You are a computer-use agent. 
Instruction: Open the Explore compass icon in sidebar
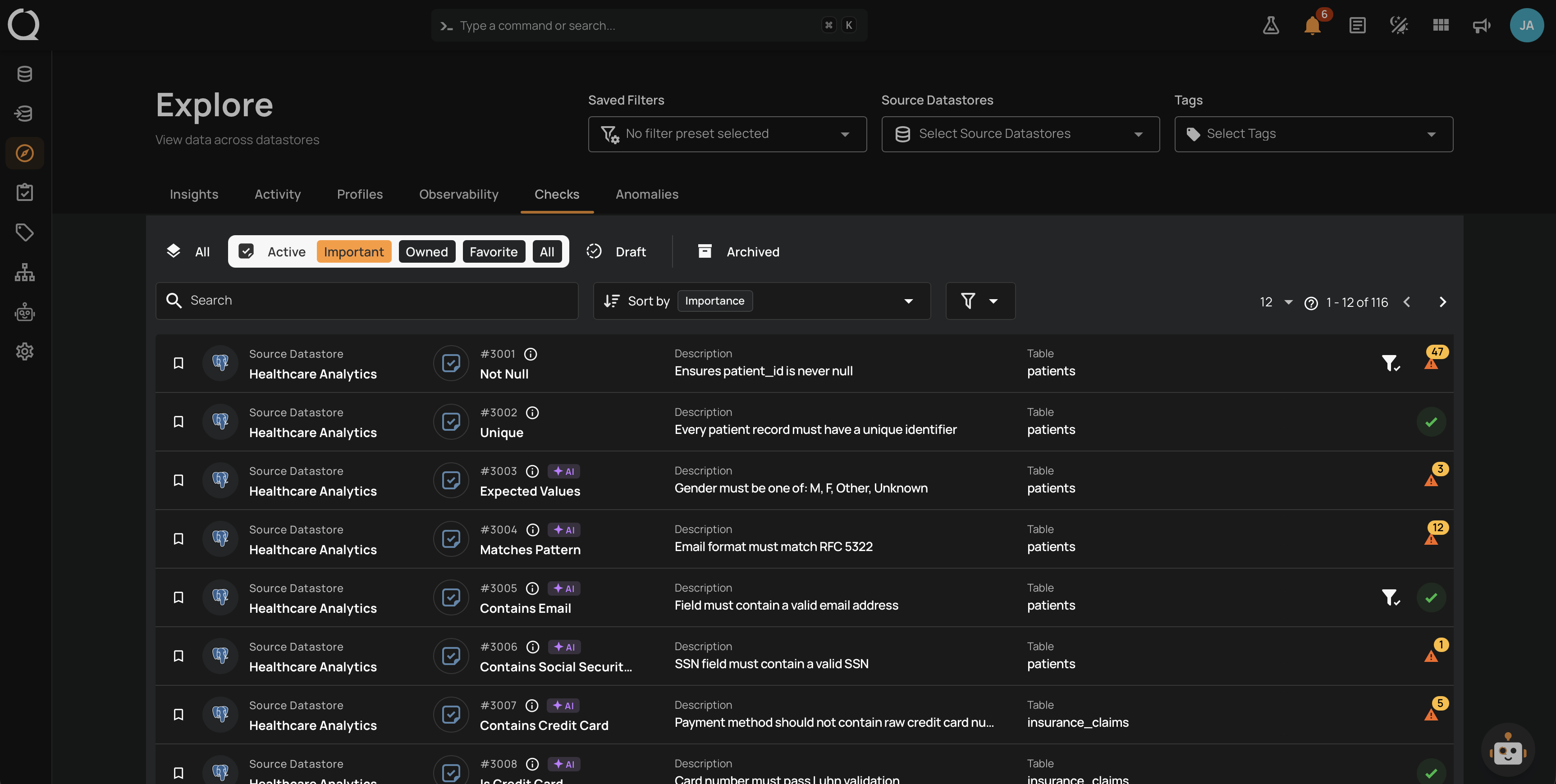[x=25, y=153]
